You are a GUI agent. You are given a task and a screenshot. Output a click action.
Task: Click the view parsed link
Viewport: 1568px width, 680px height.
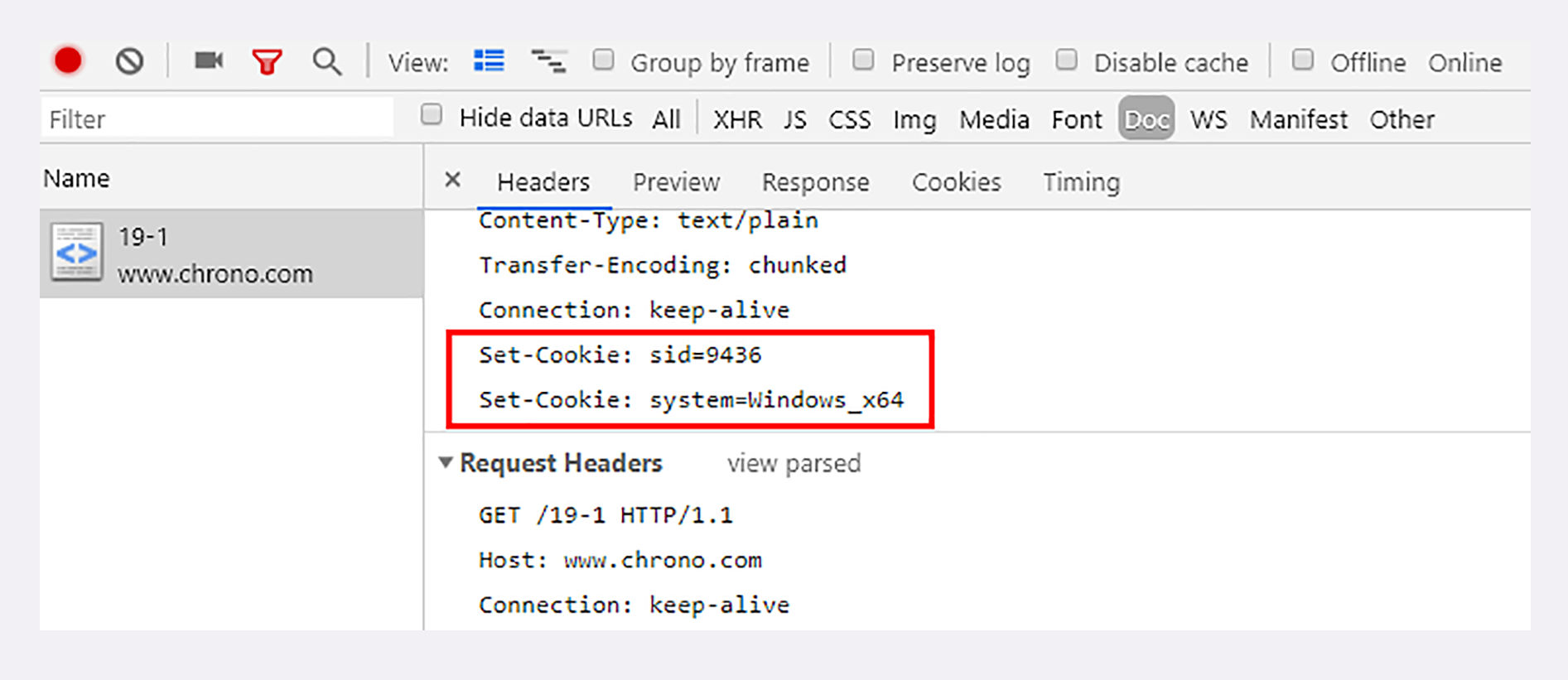point(794,463)
